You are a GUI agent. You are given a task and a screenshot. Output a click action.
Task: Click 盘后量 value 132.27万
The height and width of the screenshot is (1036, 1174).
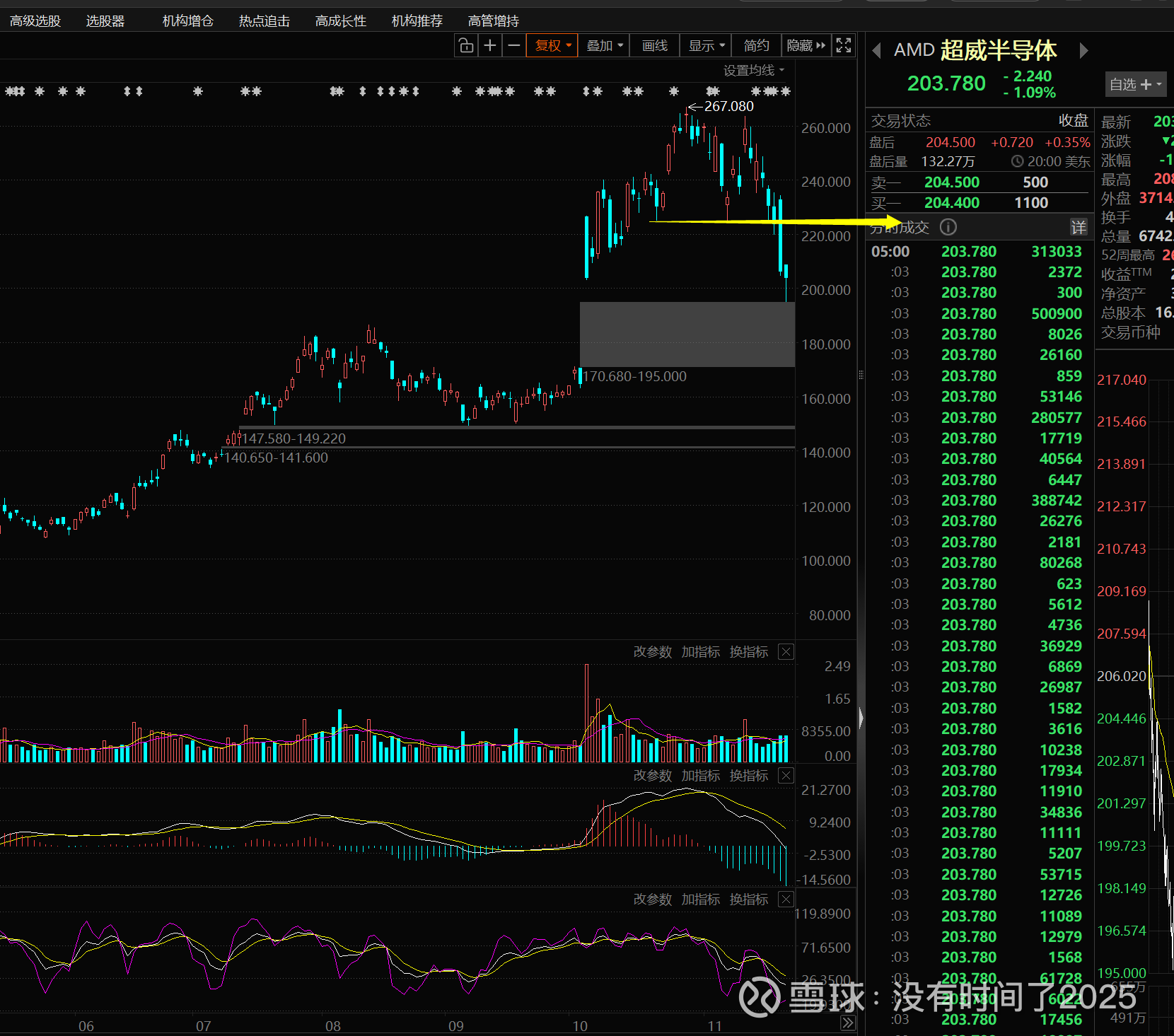coord(948,161)
